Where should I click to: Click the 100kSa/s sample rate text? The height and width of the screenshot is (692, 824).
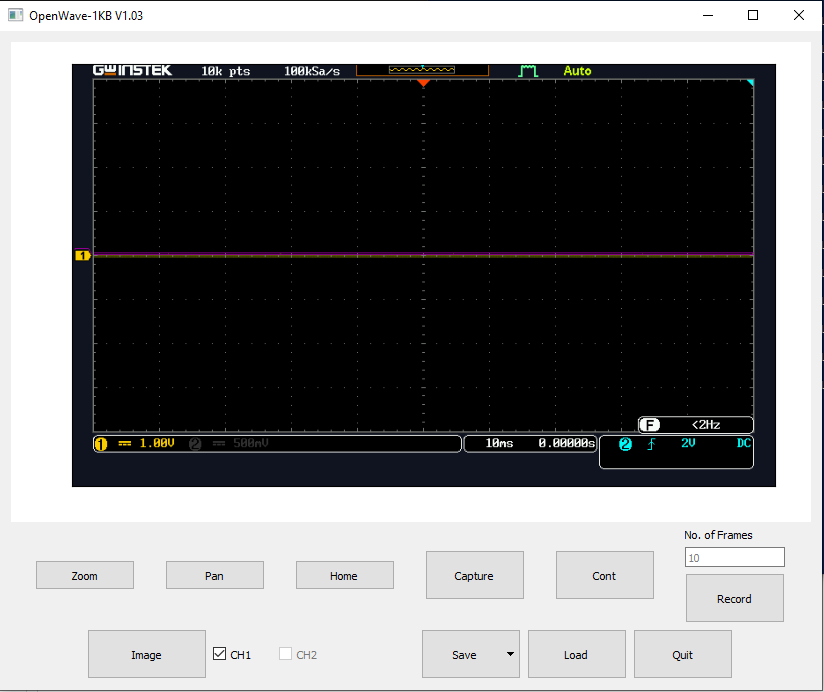[312, 71]
